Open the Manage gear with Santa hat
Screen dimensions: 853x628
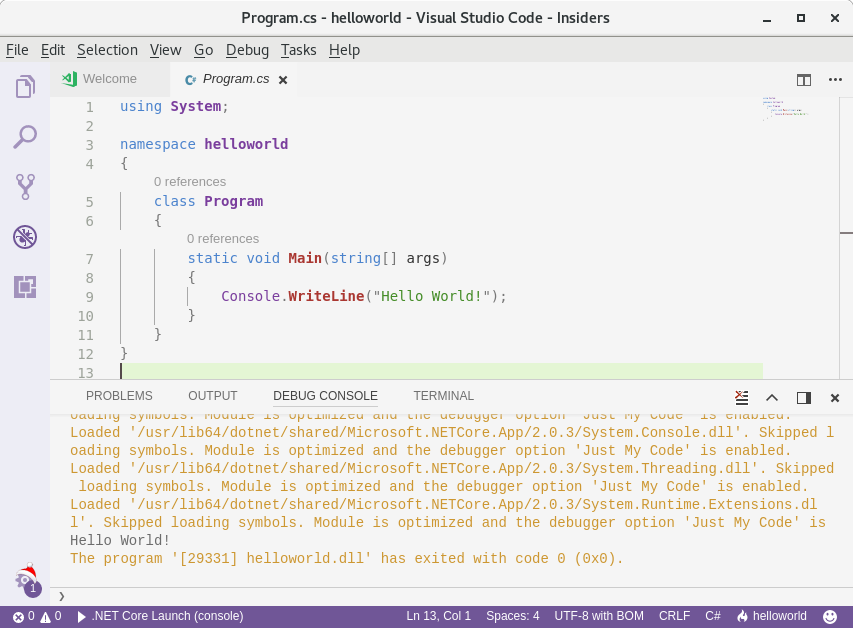(x=27, y=580)
